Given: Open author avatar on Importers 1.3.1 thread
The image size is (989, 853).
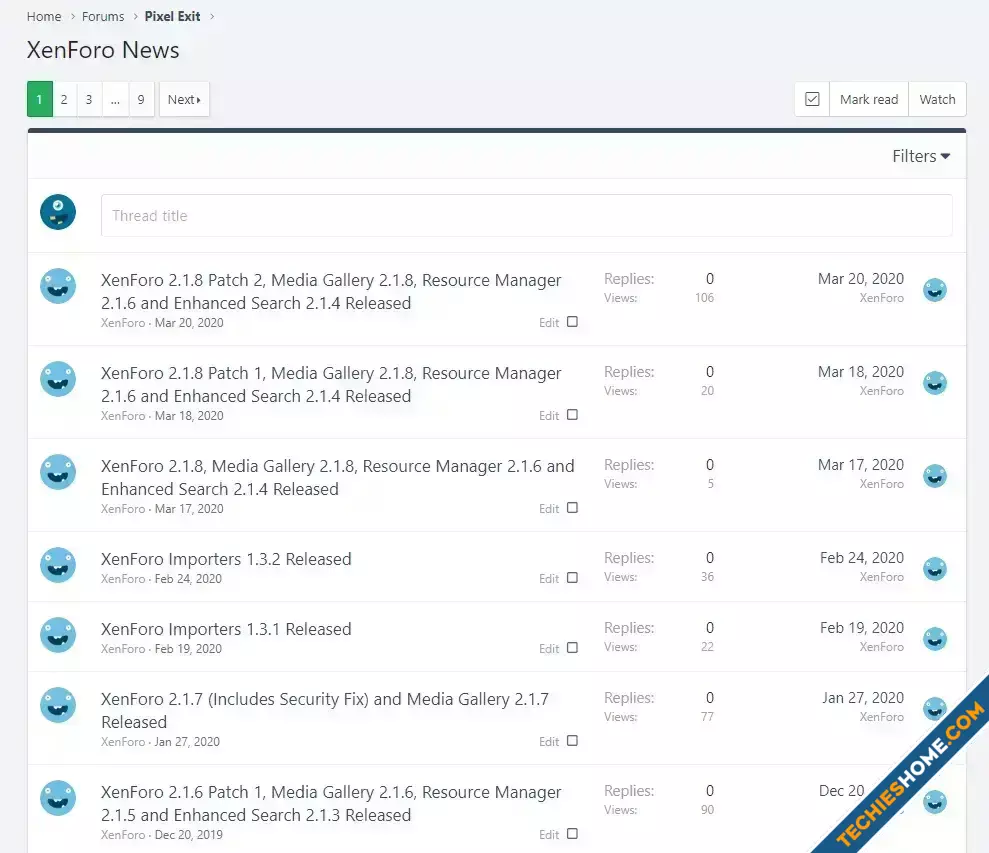Looking at the screenshot, I should (x=58, y=635).
